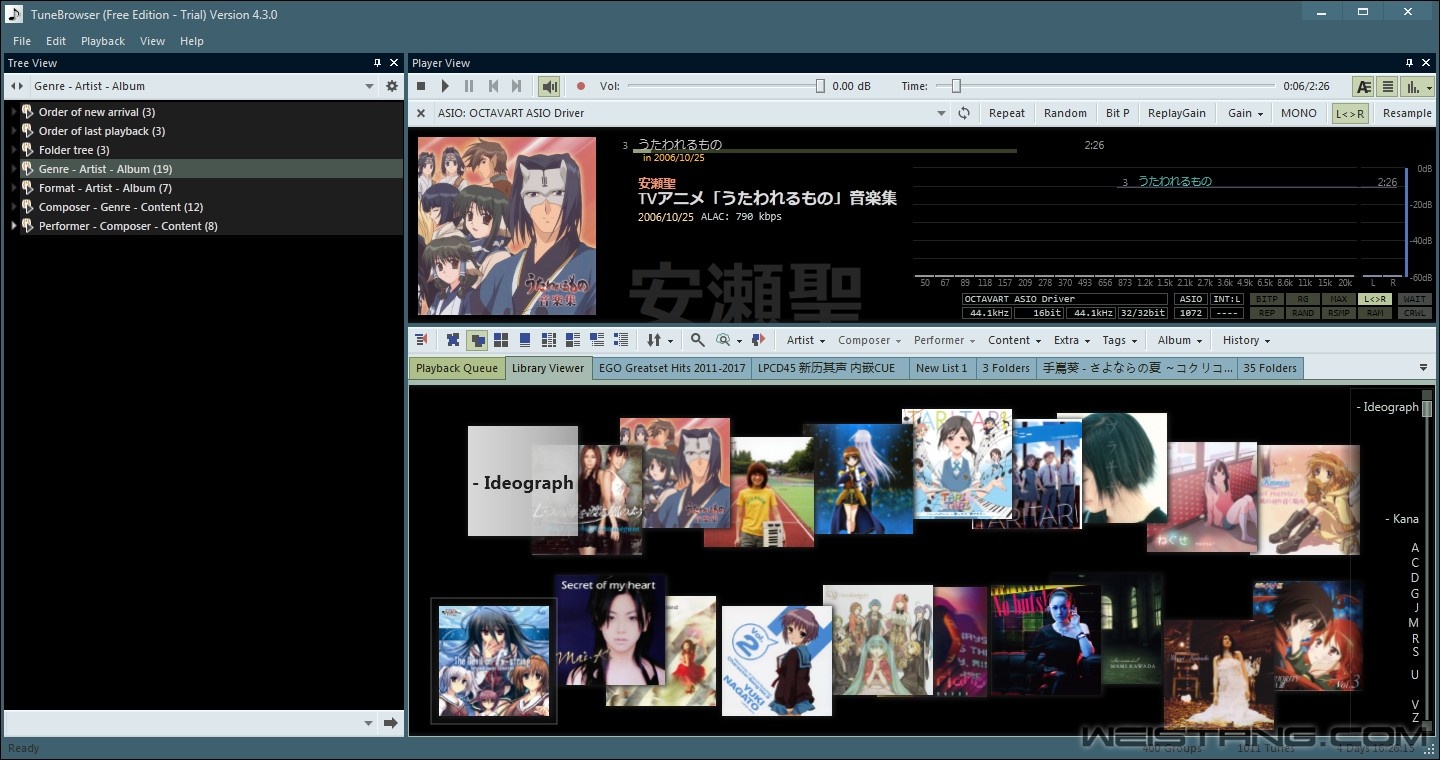The image size is (1440, 760).
Task: Click the left-right arrows icon in Tree View
Action: point(16,86)
